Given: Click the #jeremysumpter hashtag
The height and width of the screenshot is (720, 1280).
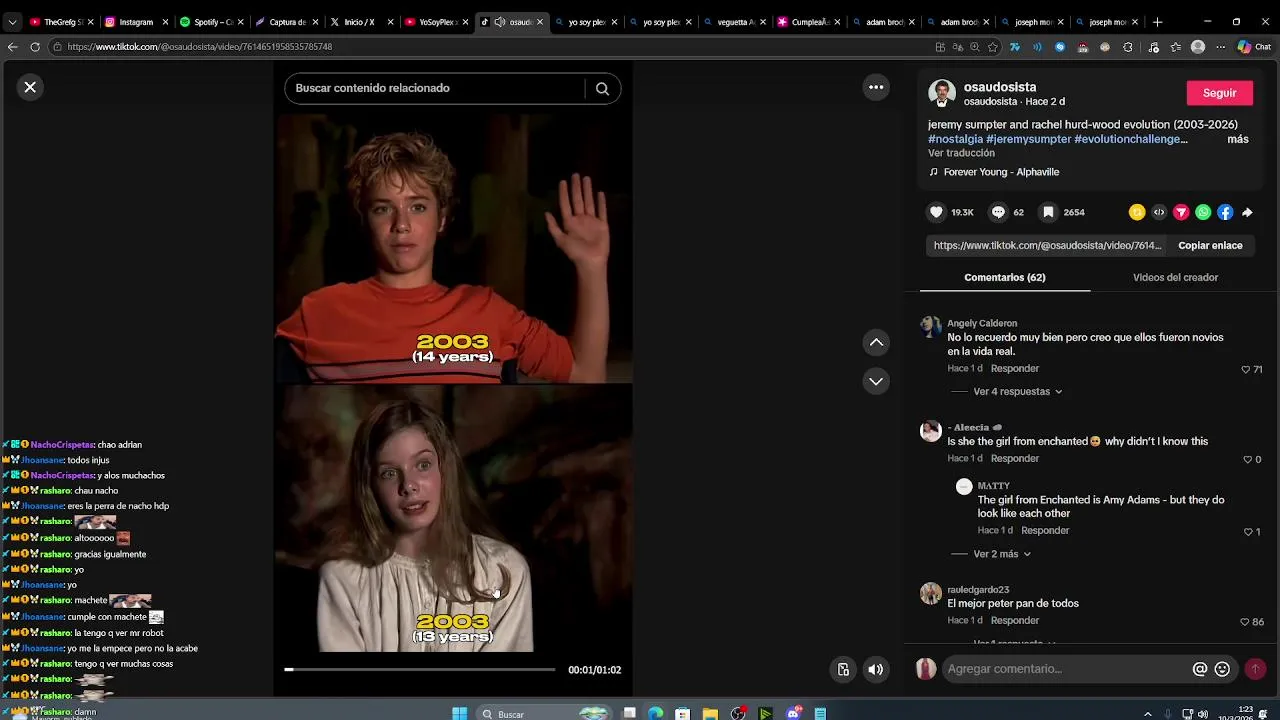Looking at the screenshot, I should [x=1028, y=139].
